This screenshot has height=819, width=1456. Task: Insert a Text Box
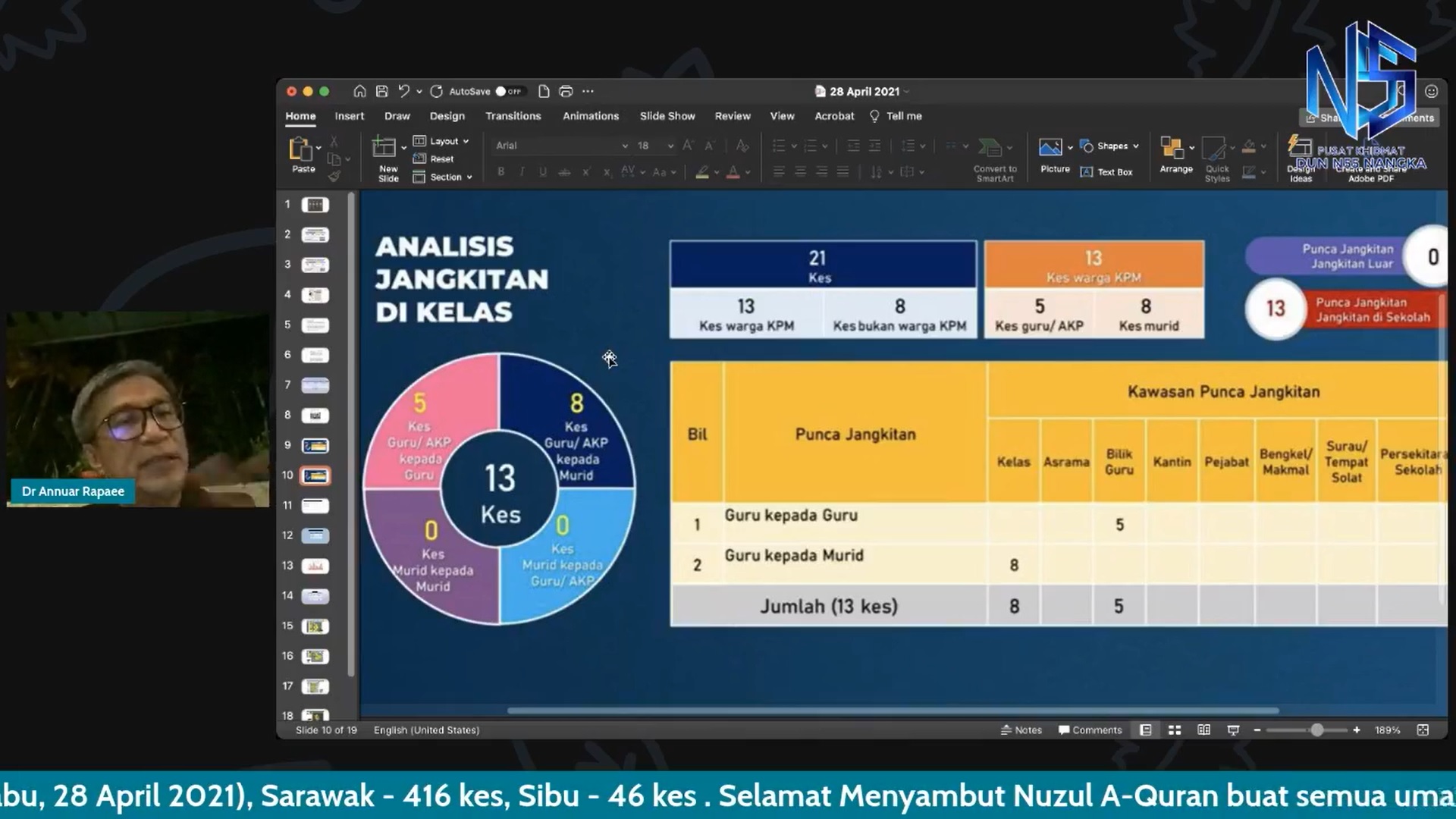1106,172
